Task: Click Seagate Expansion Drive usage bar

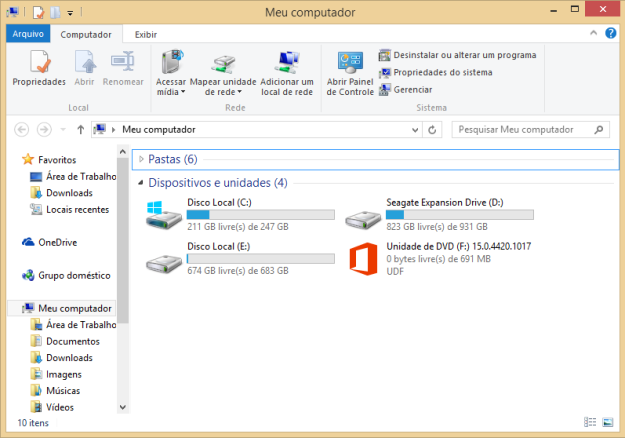Action: pos(460,215)
